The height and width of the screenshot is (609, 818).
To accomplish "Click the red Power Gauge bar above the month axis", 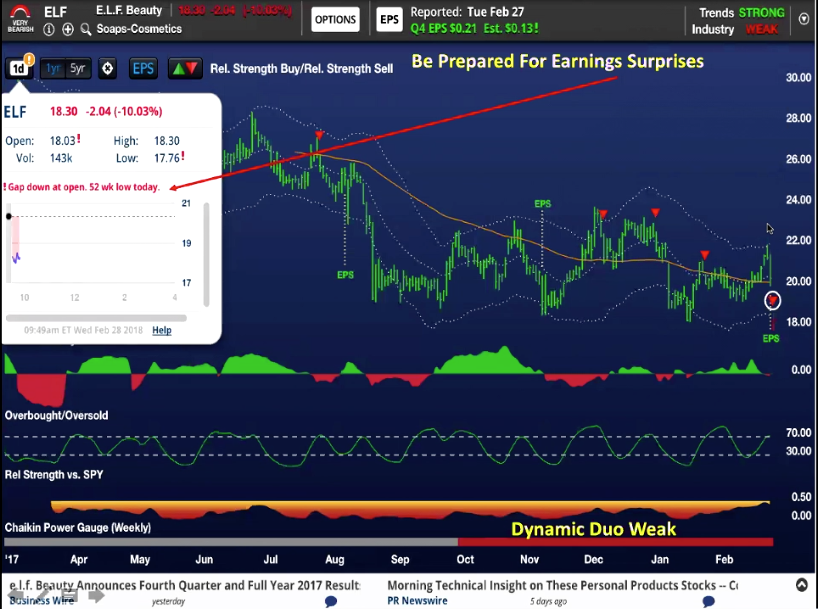I will click(x=616, y=542).
